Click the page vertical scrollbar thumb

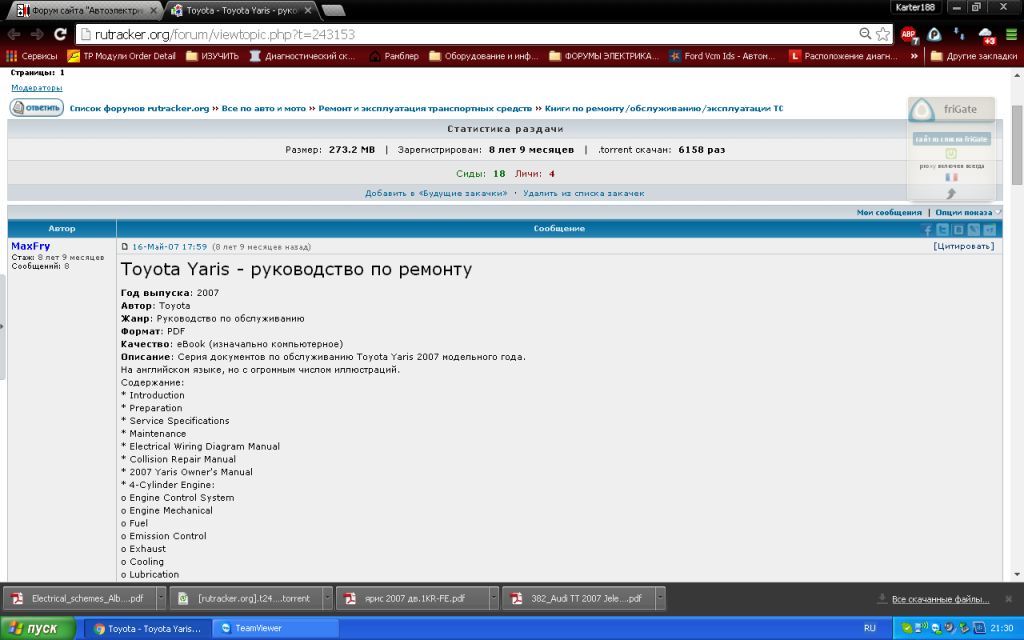point(1017,145)
